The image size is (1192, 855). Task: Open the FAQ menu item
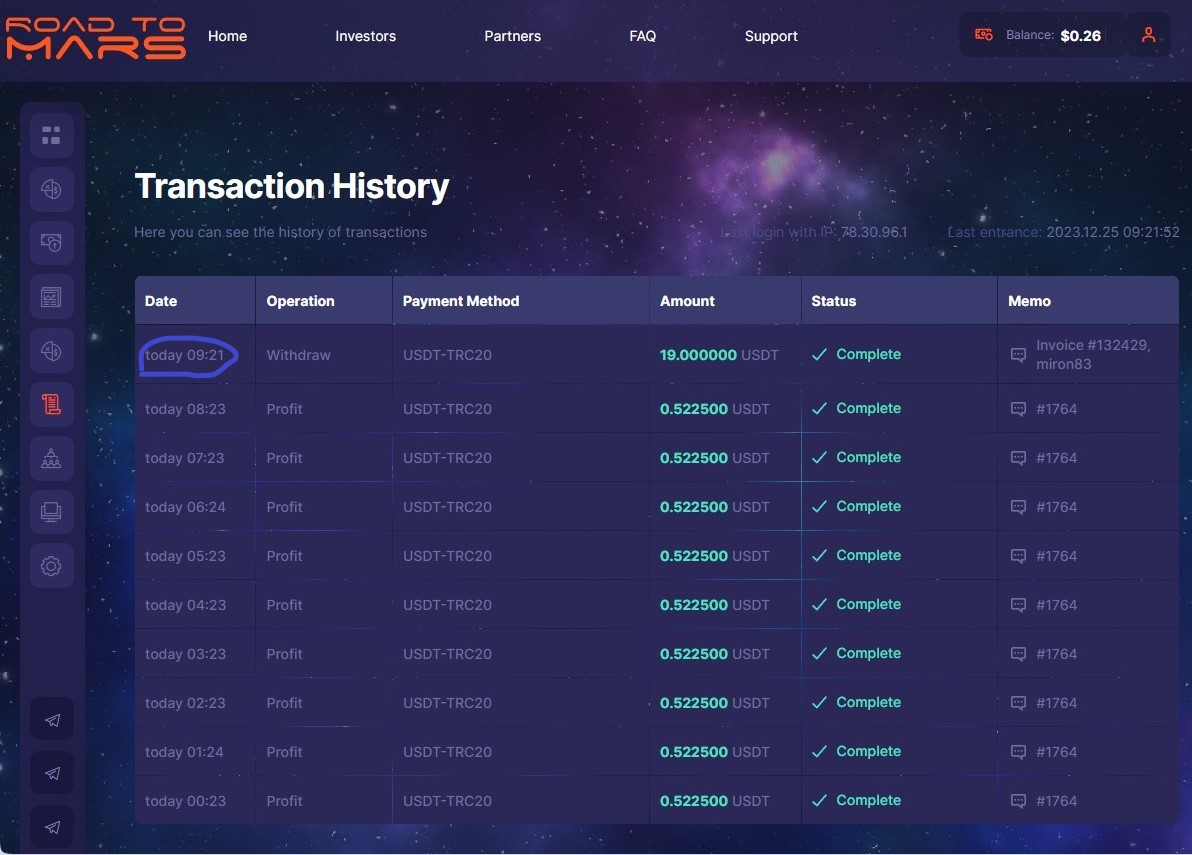642,36
